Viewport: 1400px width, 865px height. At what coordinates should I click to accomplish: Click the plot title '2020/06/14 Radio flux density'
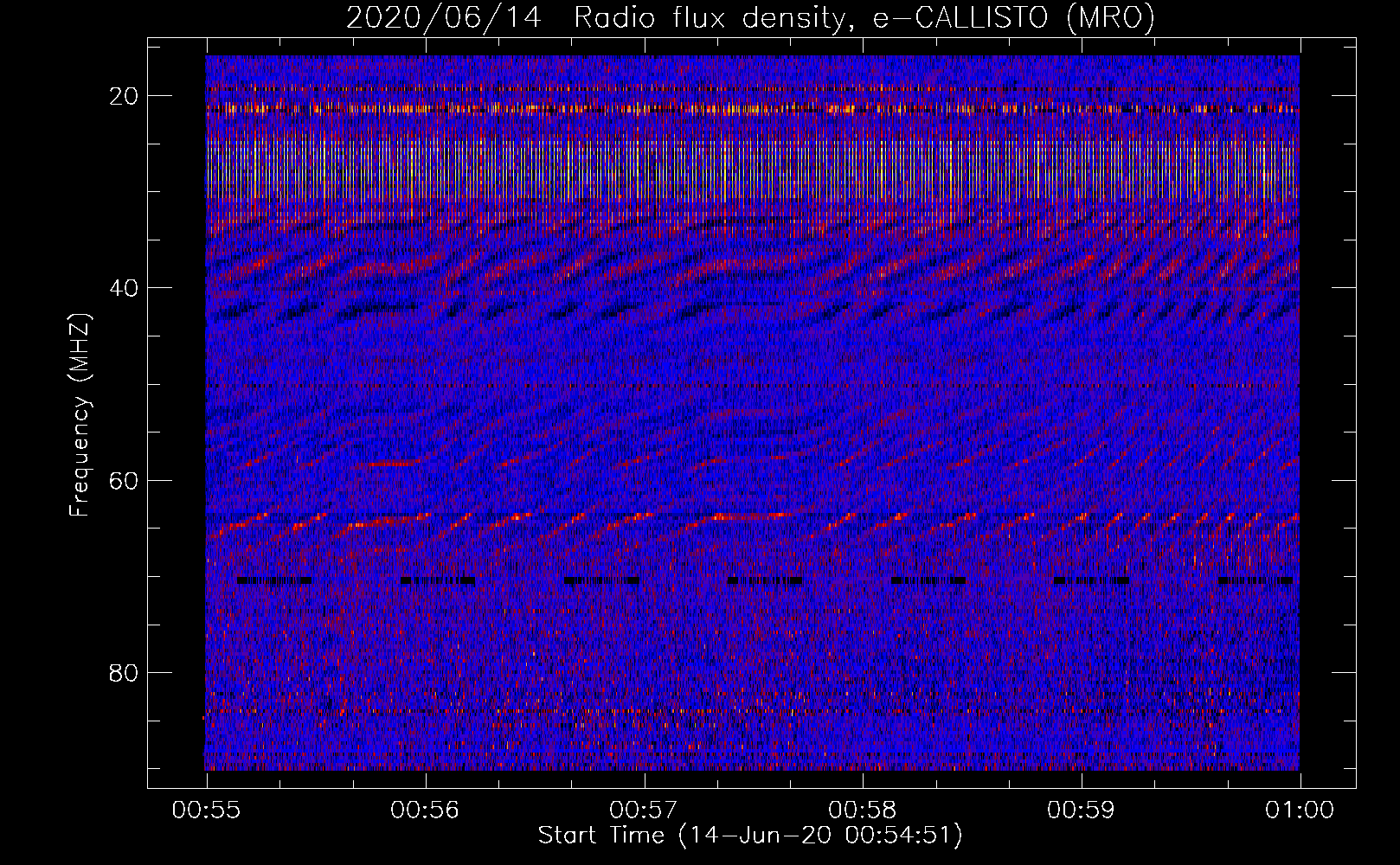pyautogui.click(x=750, y=17)
